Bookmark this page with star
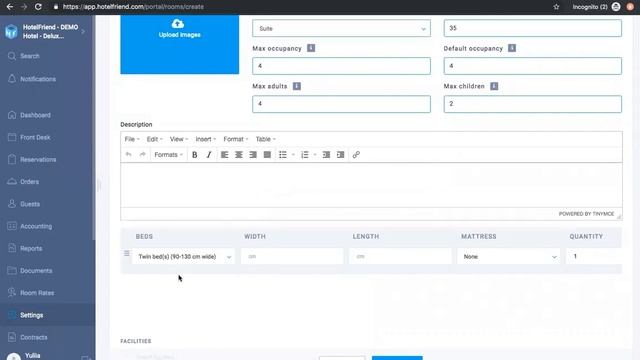The width and height of the screenshot is (640, 360). 556,7
